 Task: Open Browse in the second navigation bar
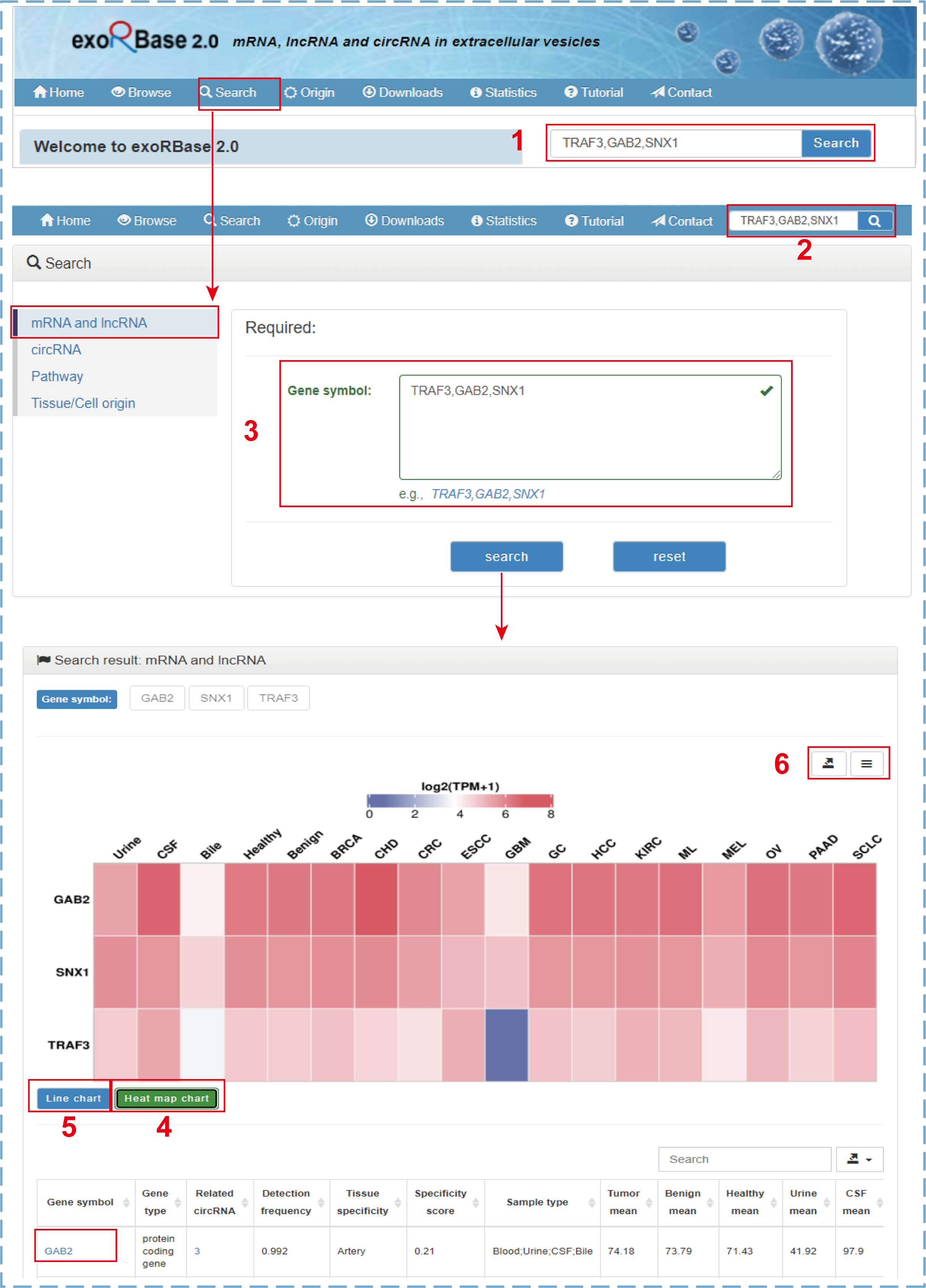coord(146,221)
